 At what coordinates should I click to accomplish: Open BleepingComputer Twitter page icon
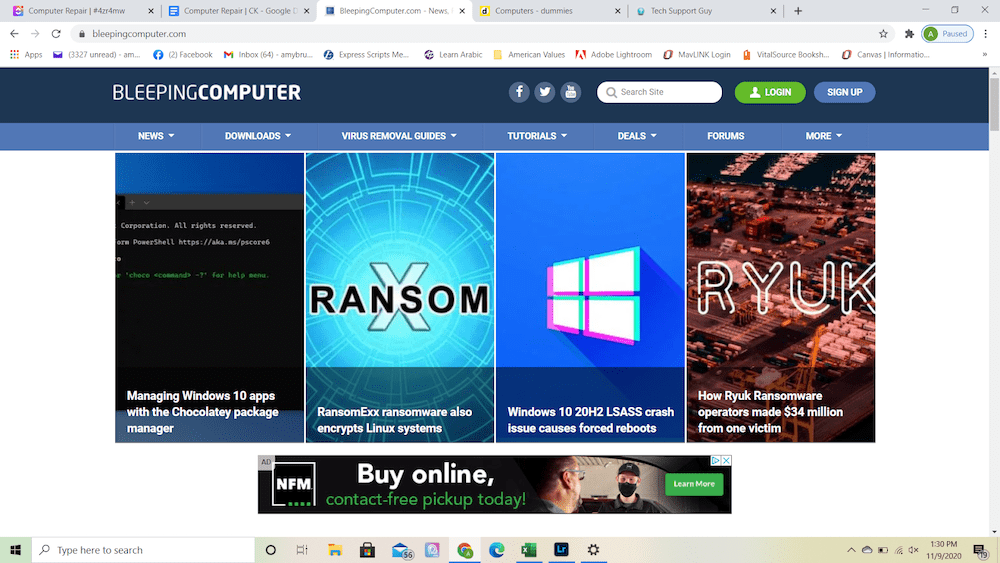pos(545,92)
